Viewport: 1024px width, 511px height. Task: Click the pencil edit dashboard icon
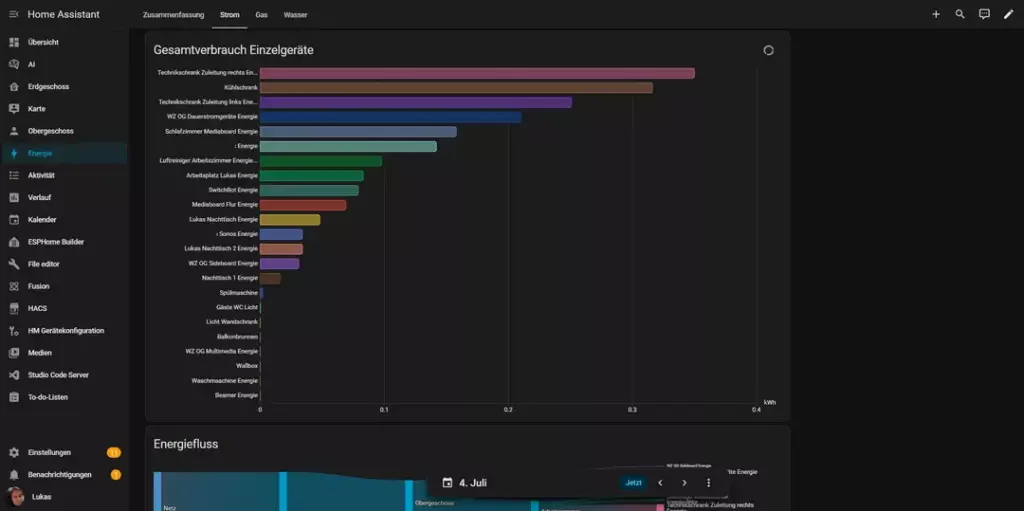[1008, 14]
